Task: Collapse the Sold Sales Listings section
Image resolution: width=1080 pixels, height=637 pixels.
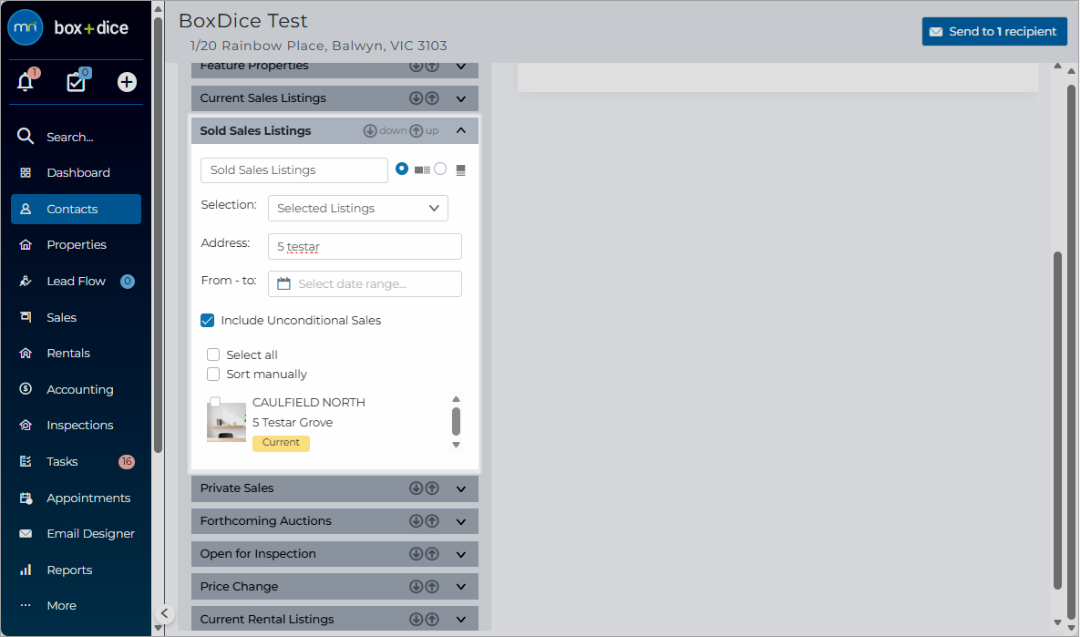Action: [461, 131]
